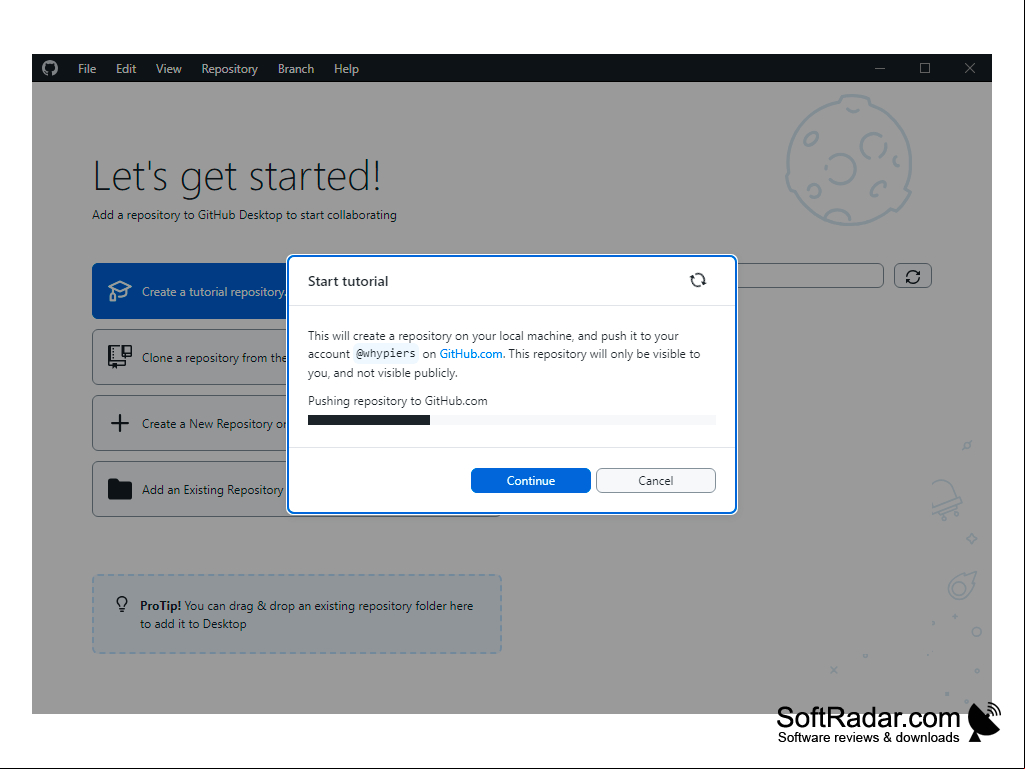The width and height of the screenshot is (1025, 769).
Task: Open the View menu
Action: [169, 69]
